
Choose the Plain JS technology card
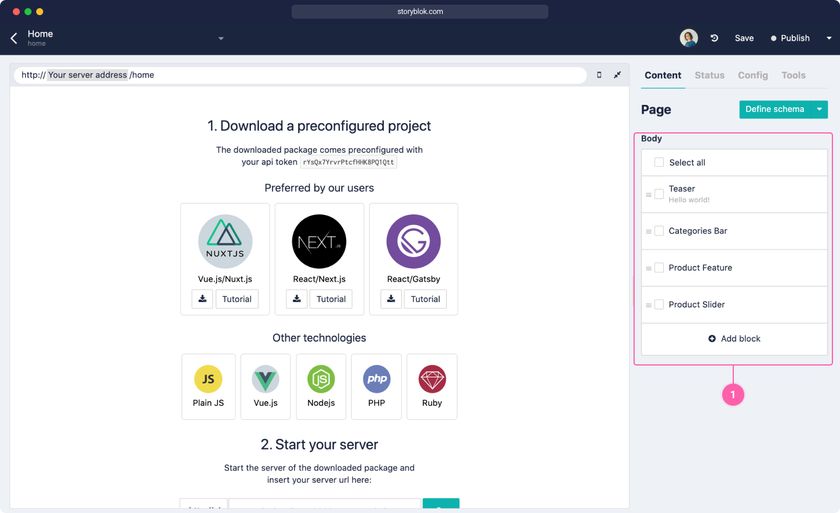point(208,386)
